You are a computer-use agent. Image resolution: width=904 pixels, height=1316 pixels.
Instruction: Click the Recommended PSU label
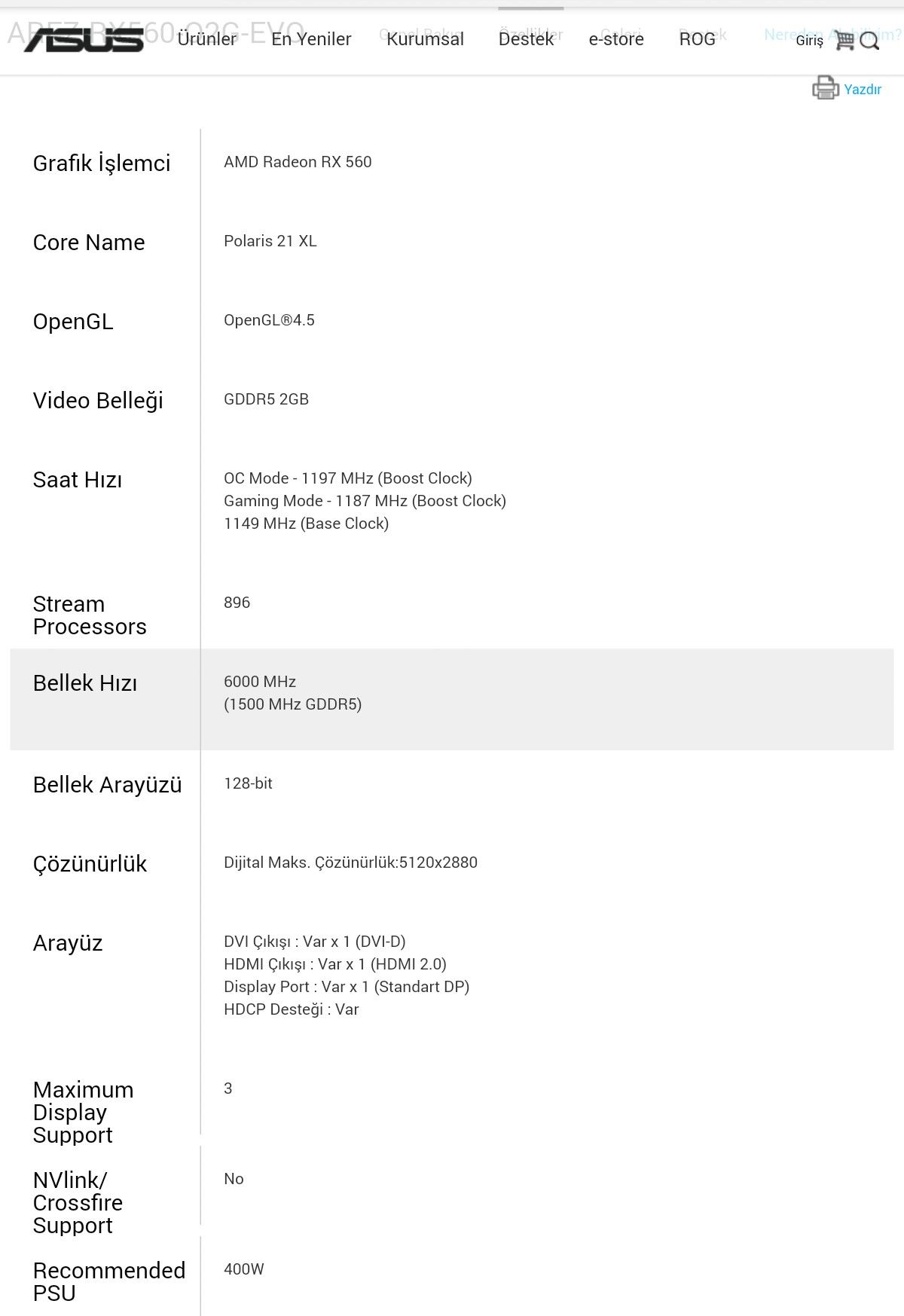point(109,1282)
